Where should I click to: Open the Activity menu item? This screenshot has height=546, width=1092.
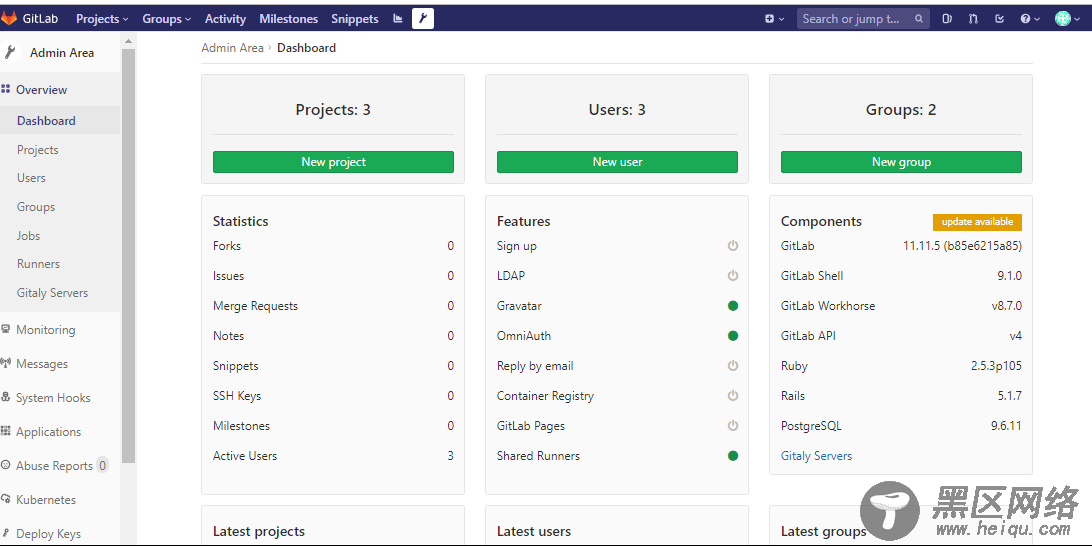click(226, 19)
